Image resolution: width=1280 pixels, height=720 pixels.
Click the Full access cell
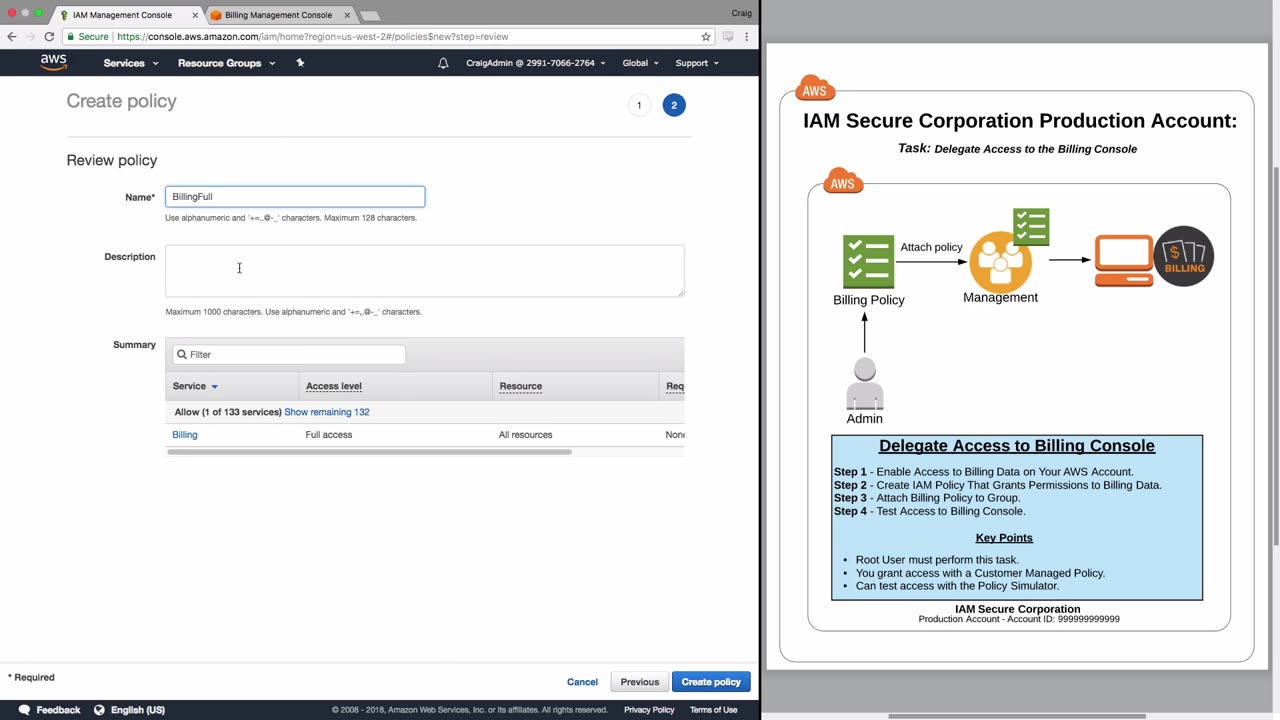[x=329, y=435]
